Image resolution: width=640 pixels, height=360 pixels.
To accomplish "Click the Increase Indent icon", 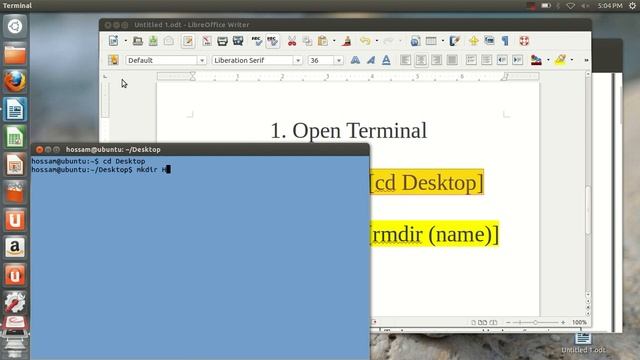I will coord(518,60).
